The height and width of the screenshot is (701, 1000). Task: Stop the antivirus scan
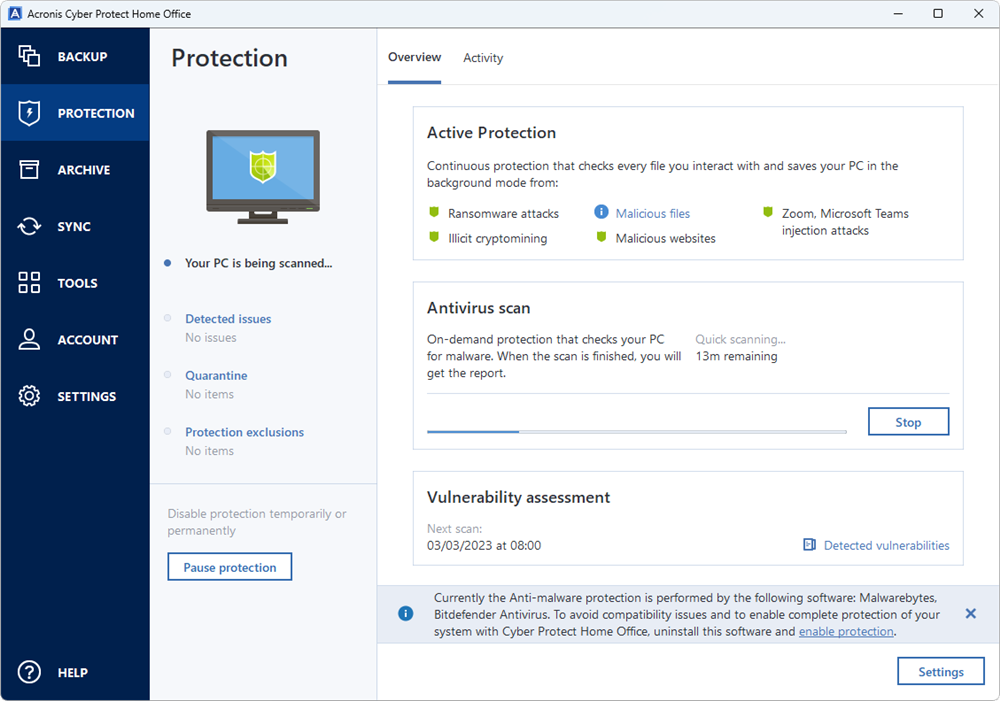[908, 422]
